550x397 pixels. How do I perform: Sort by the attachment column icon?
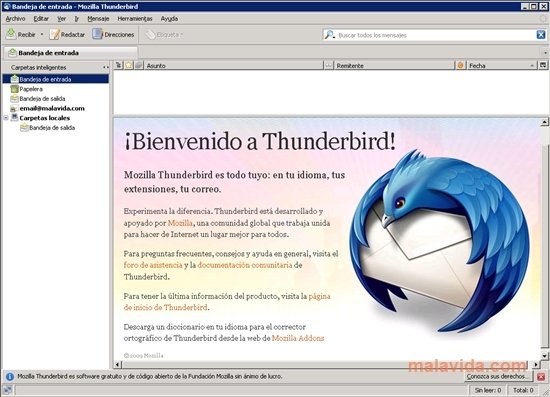139,65
